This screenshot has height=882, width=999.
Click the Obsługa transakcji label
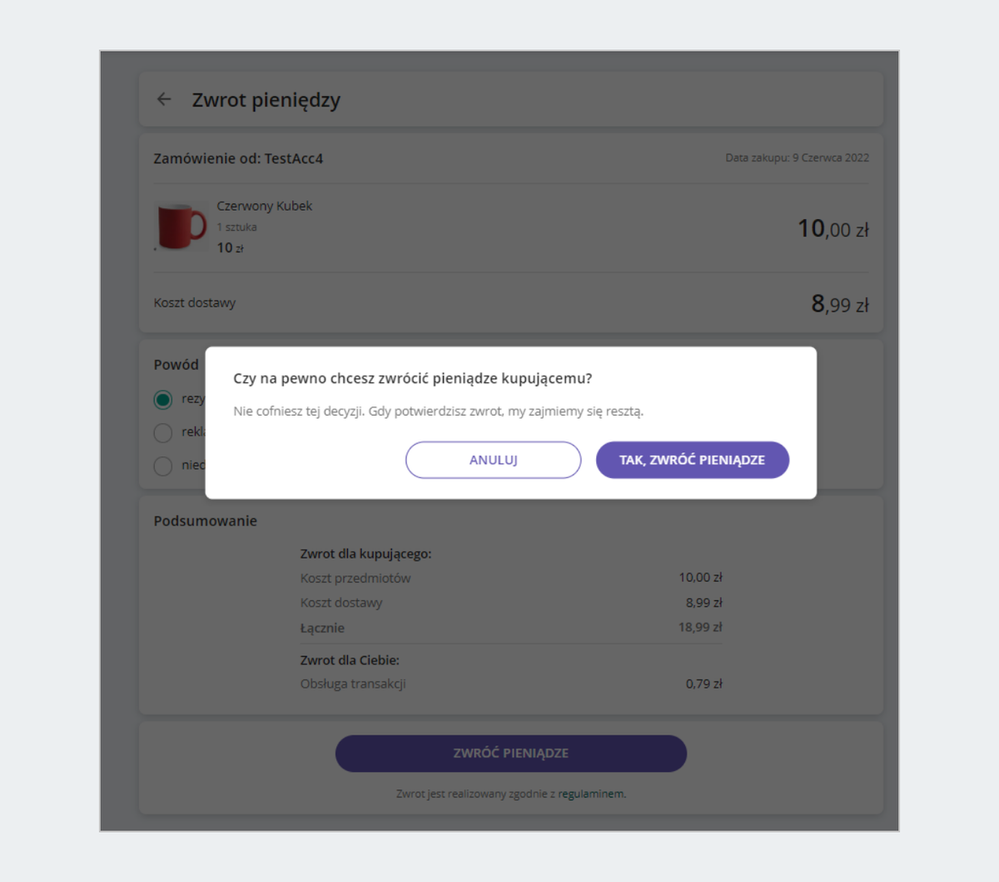click(352, 684)
